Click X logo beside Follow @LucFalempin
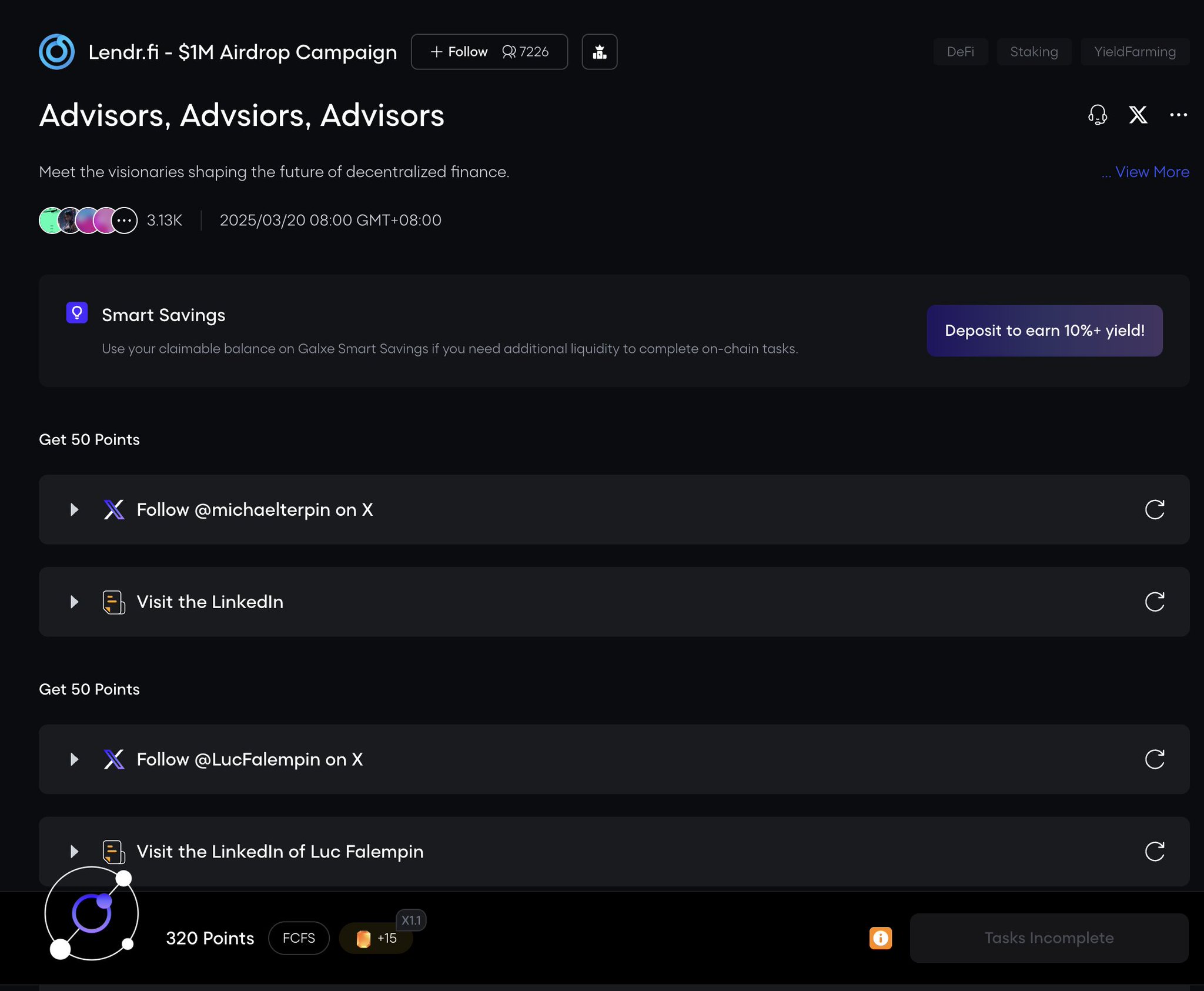 (x=114, y=759)
